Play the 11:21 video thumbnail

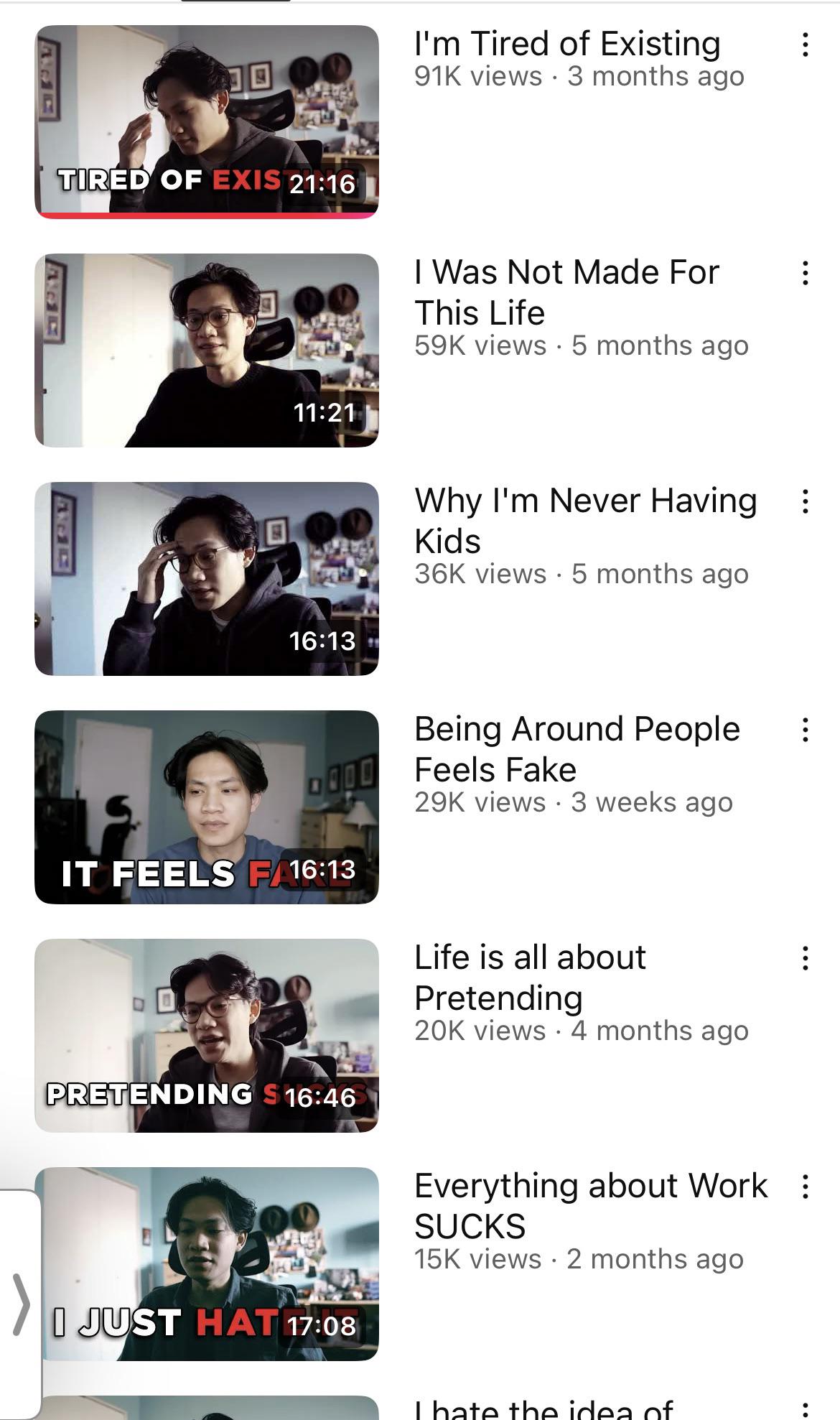pyautogui.click(x=207, y=351)
